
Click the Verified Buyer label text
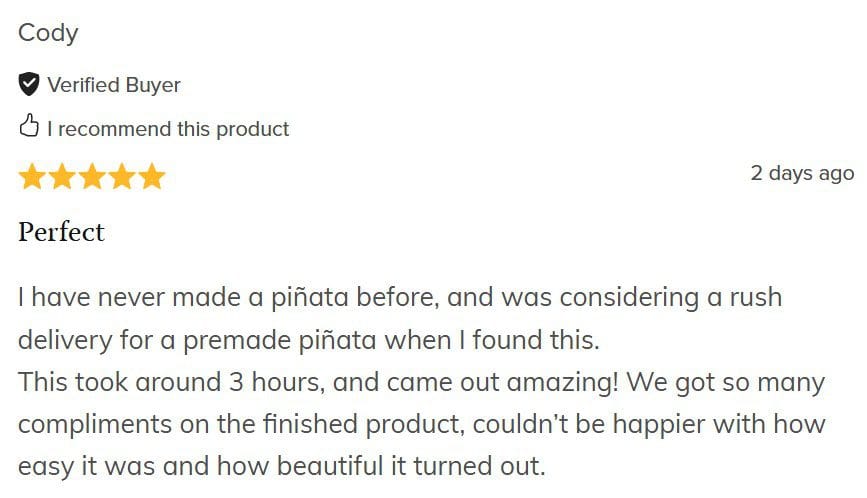coord(114,85)
